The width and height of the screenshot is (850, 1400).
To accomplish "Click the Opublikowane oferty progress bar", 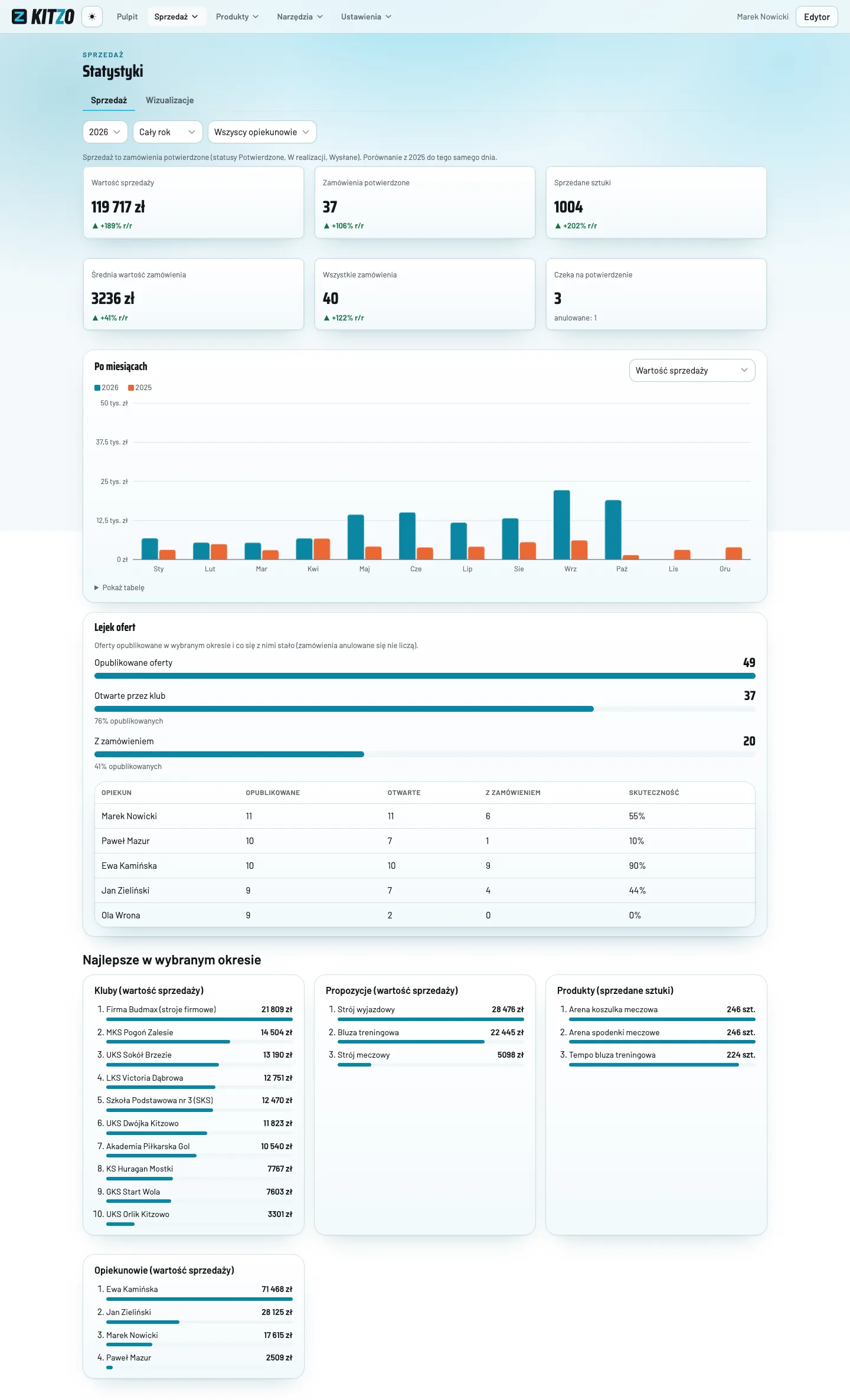I will (x=425, y=676).
